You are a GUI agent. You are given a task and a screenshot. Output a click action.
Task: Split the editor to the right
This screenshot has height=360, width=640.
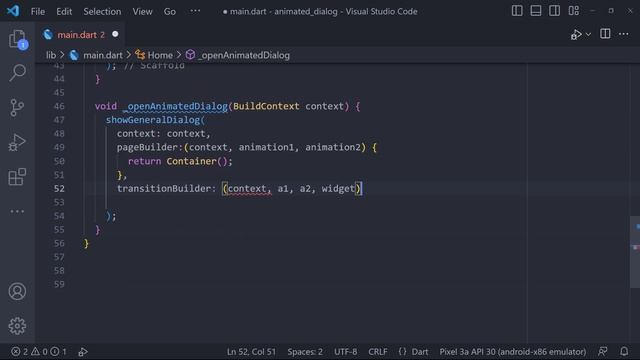click(x=605, y=34)
